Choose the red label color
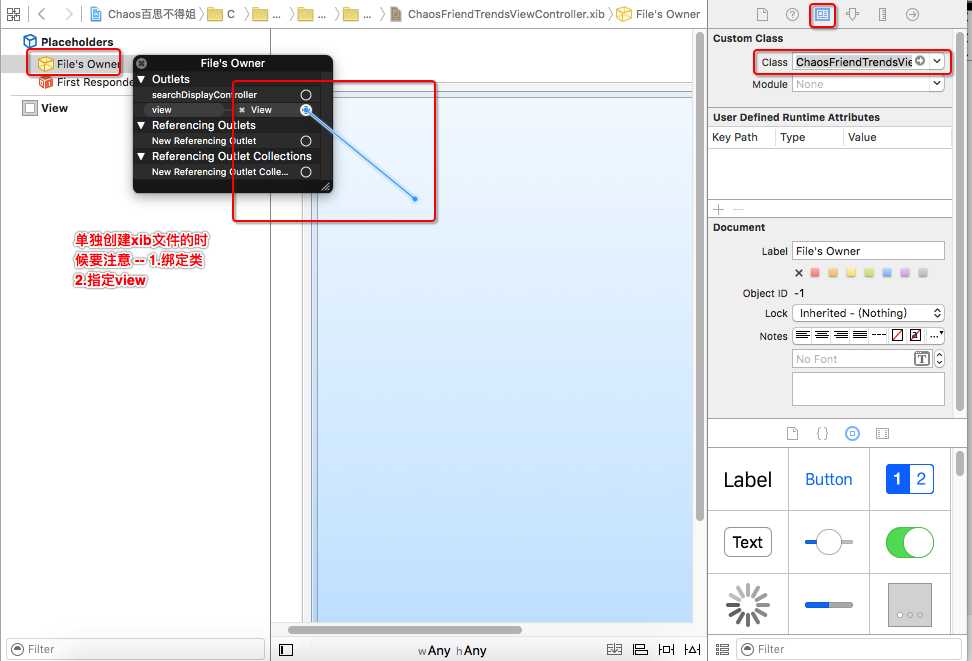 [815, 273]
